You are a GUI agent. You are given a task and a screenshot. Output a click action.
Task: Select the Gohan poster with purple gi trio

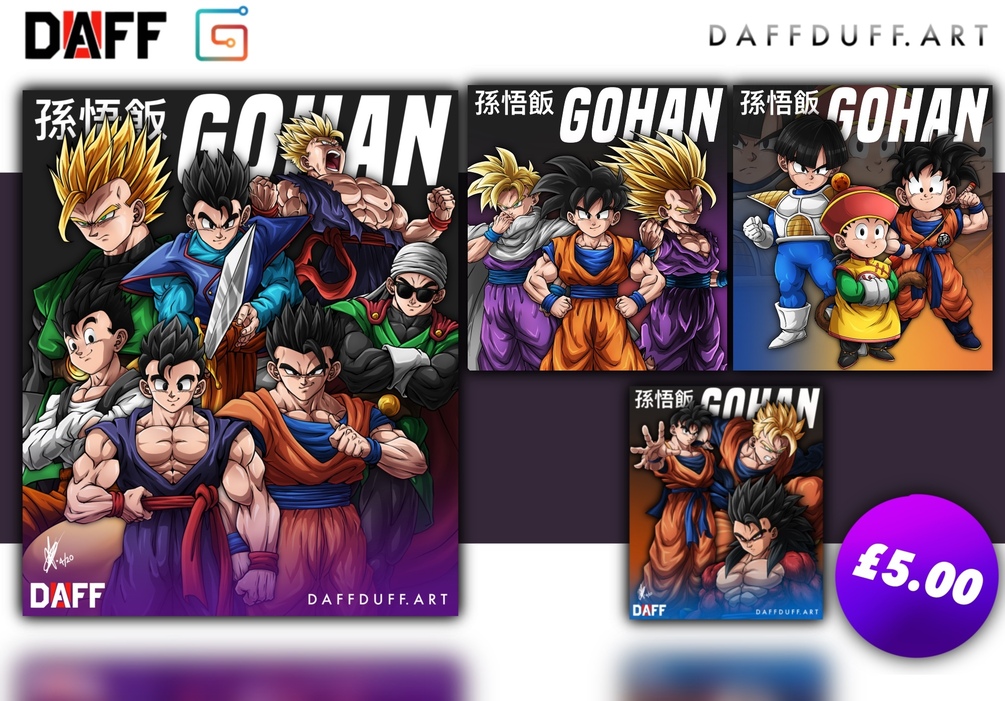[x=597, y=227]
